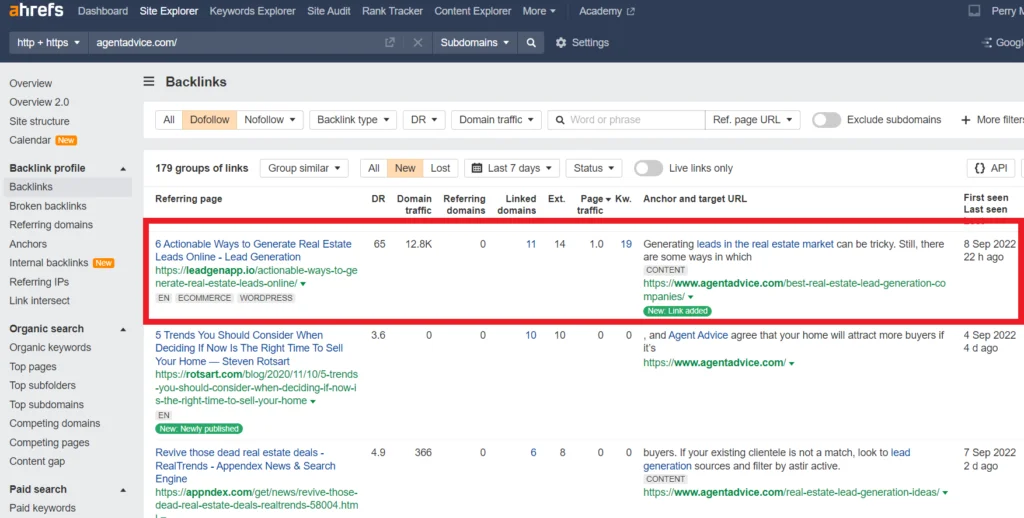Viewport: 1024px width, 518px height.
Task: Open Internal backlinks in the sidebar
Action: (48, 263)
